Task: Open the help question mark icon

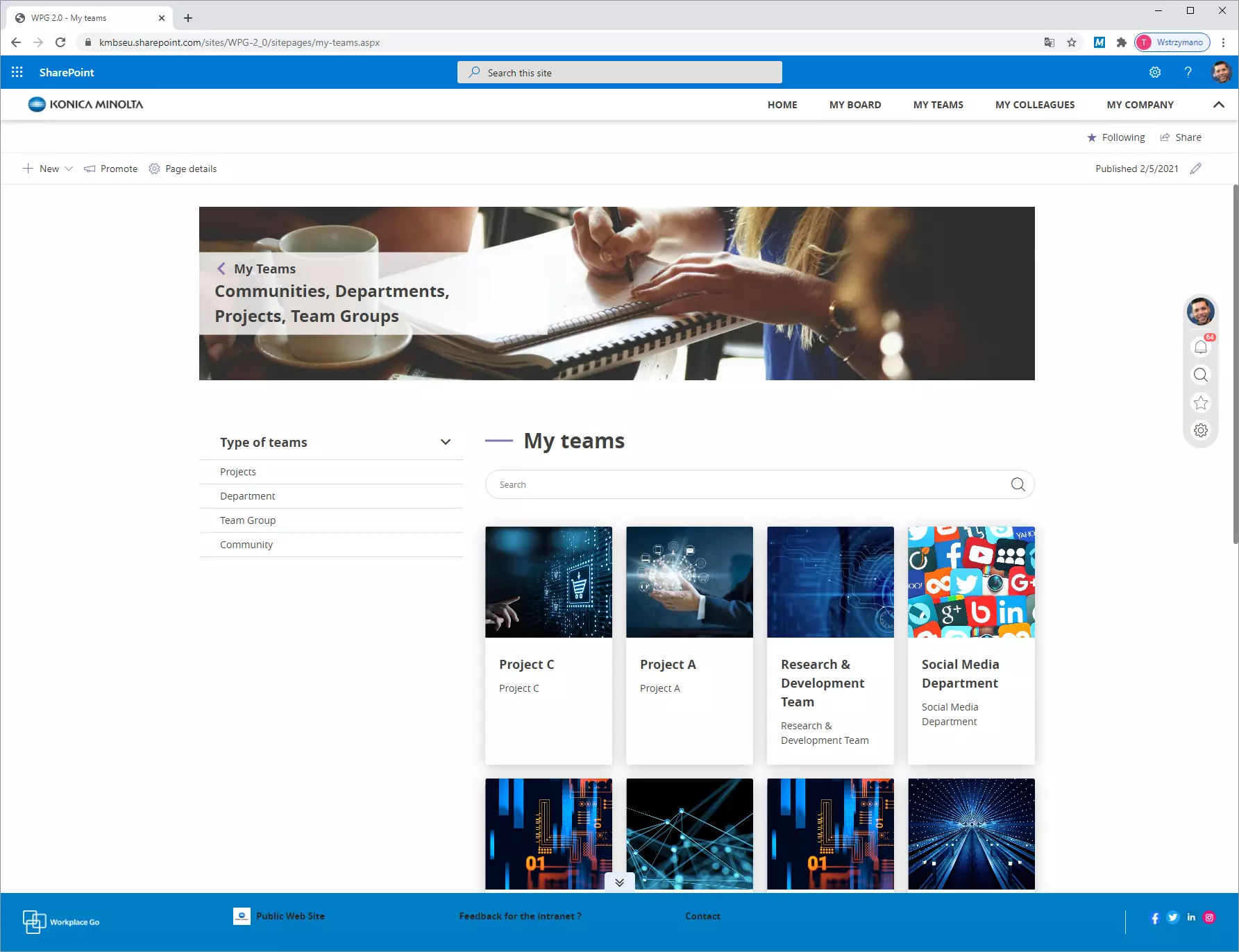Action: click(x=1188, y=72)
